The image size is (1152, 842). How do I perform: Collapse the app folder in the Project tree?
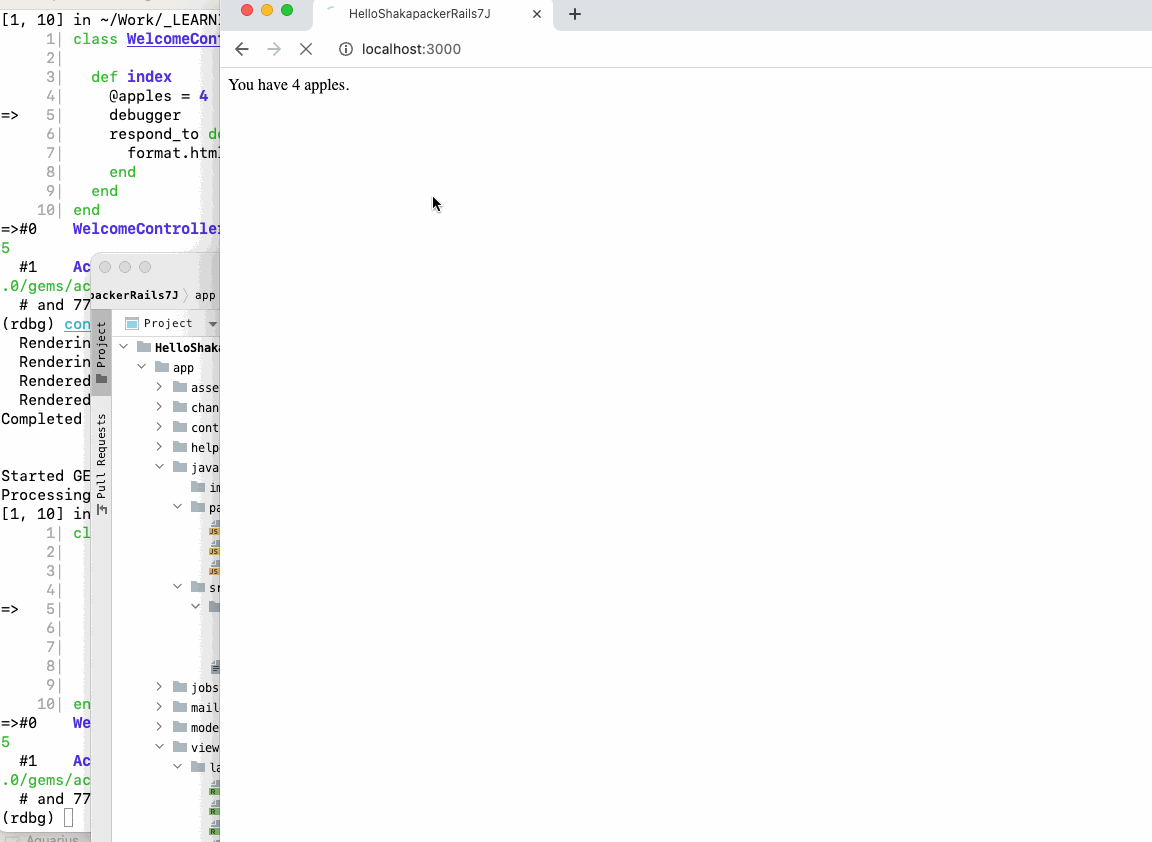(141, 367)
